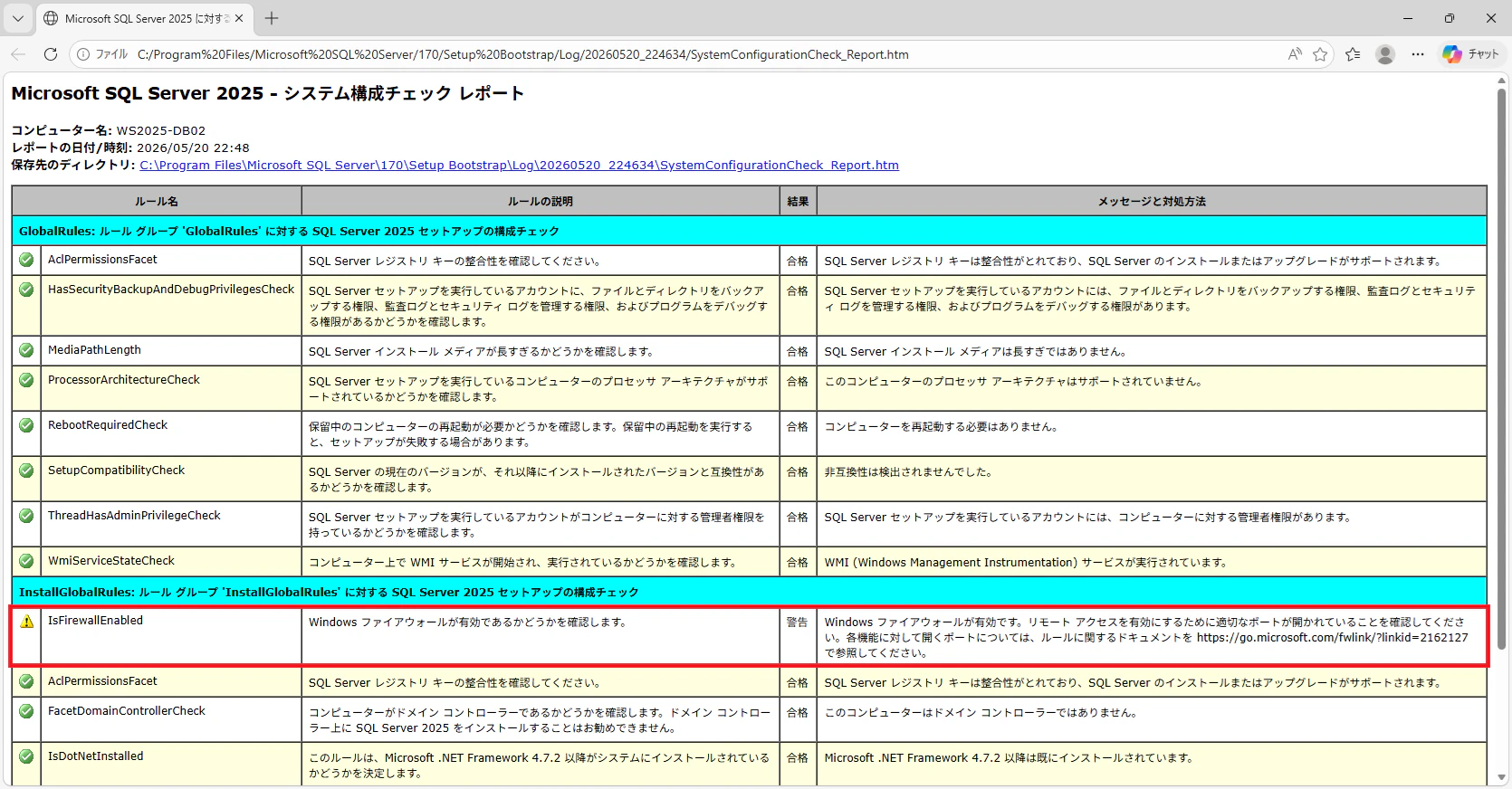Click the 合格 result in RebootRequiredCheck row
The image size is (1512, 789).
tap(797, 427)
